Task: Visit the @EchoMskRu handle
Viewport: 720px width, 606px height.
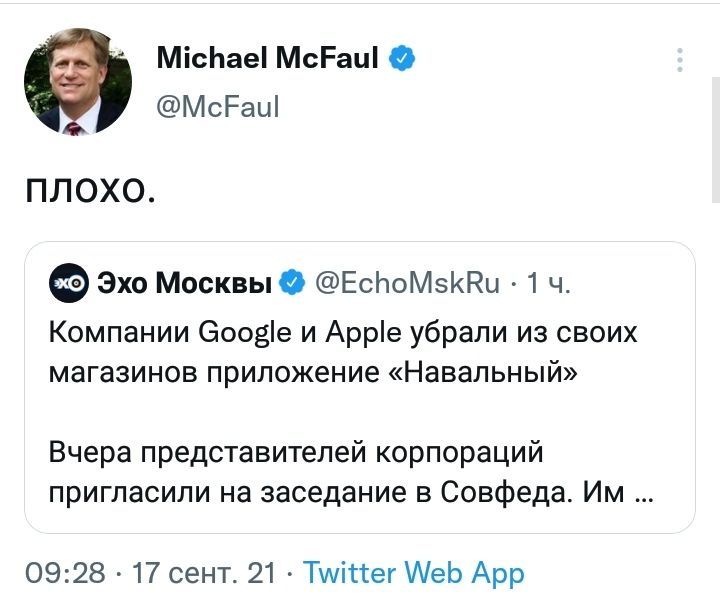Action: (408, 284)
